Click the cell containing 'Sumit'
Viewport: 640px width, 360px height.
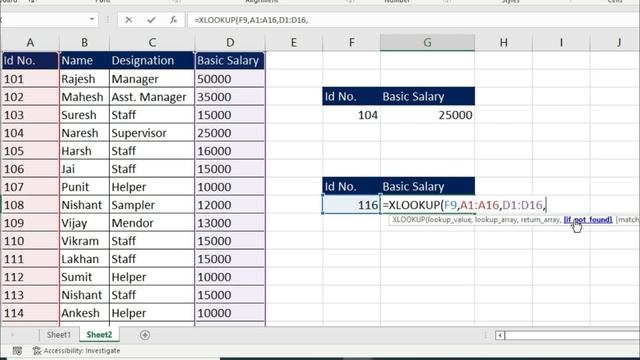coord(84,277)
